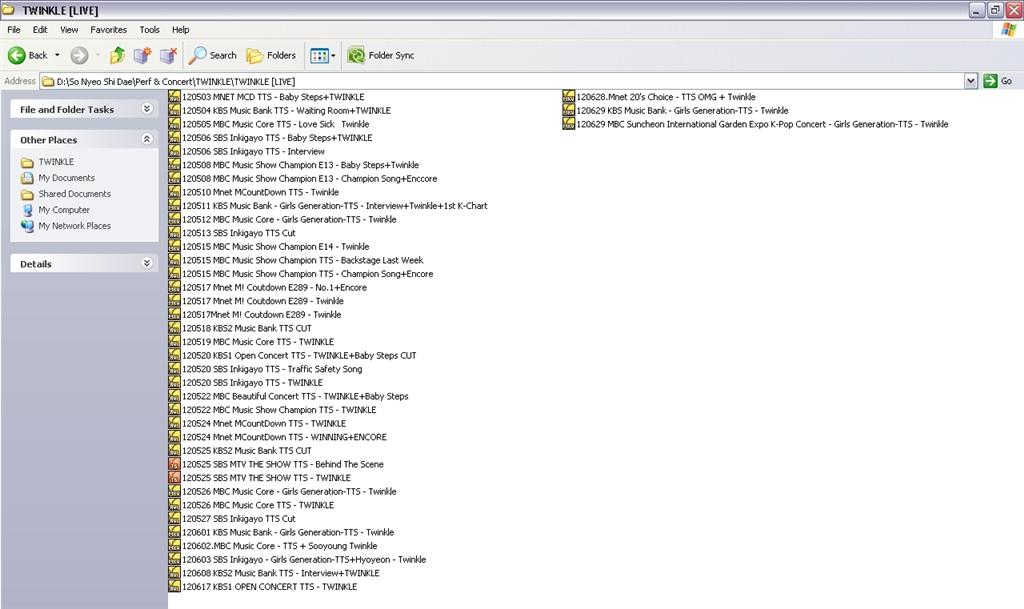Image resolution: width=1024 pixels, height=609 pixels.
Task: Select icon of 120506 SBS Inkigayo TTS Interview
Action: click(174, 151)
